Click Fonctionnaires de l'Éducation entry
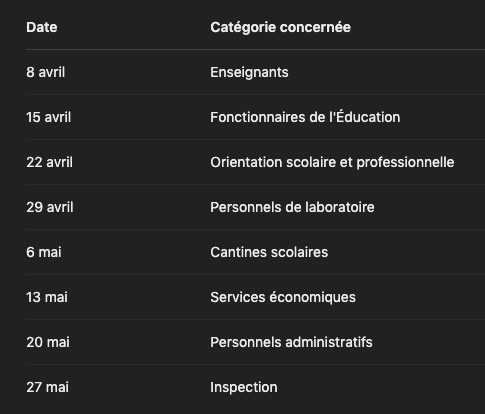 (305, 117)
